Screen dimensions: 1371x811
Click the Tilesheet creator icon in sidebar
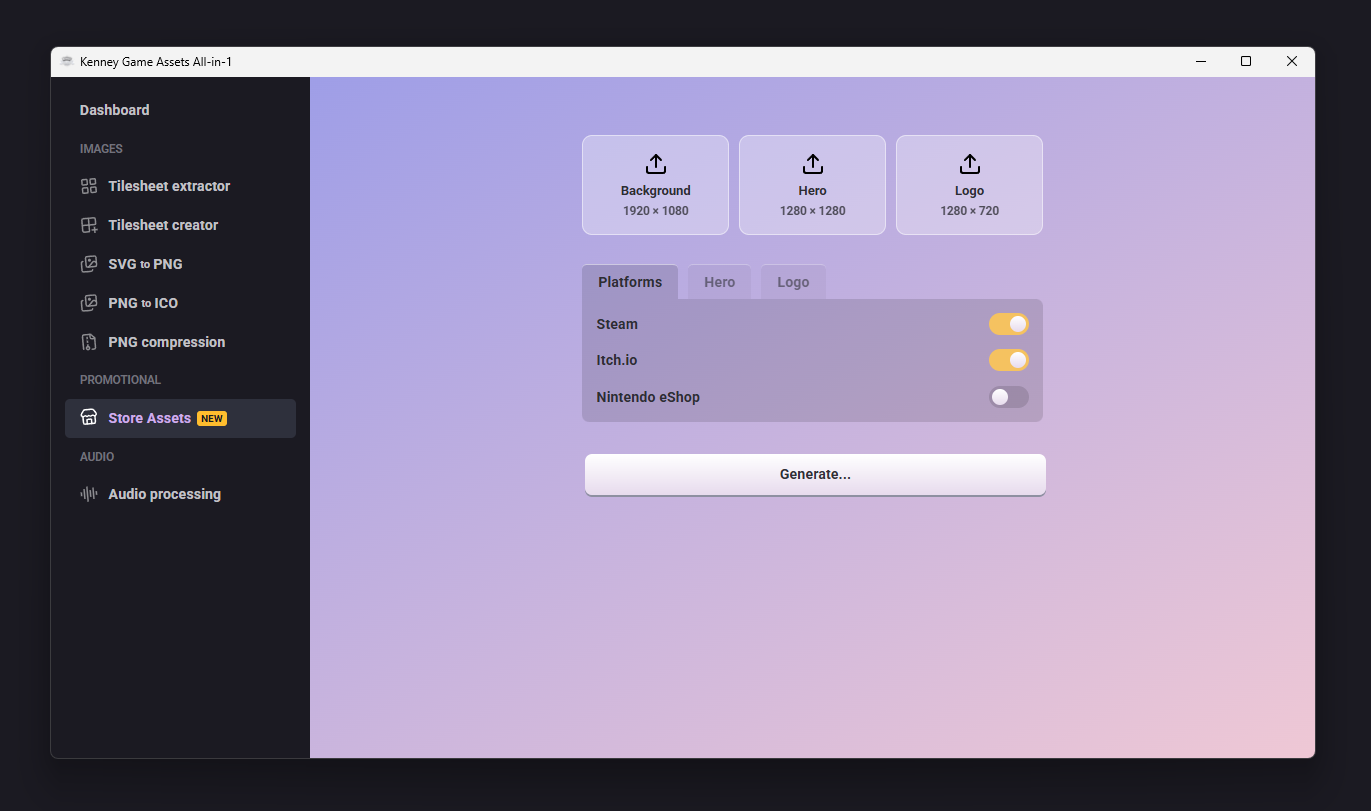(89, 225)
